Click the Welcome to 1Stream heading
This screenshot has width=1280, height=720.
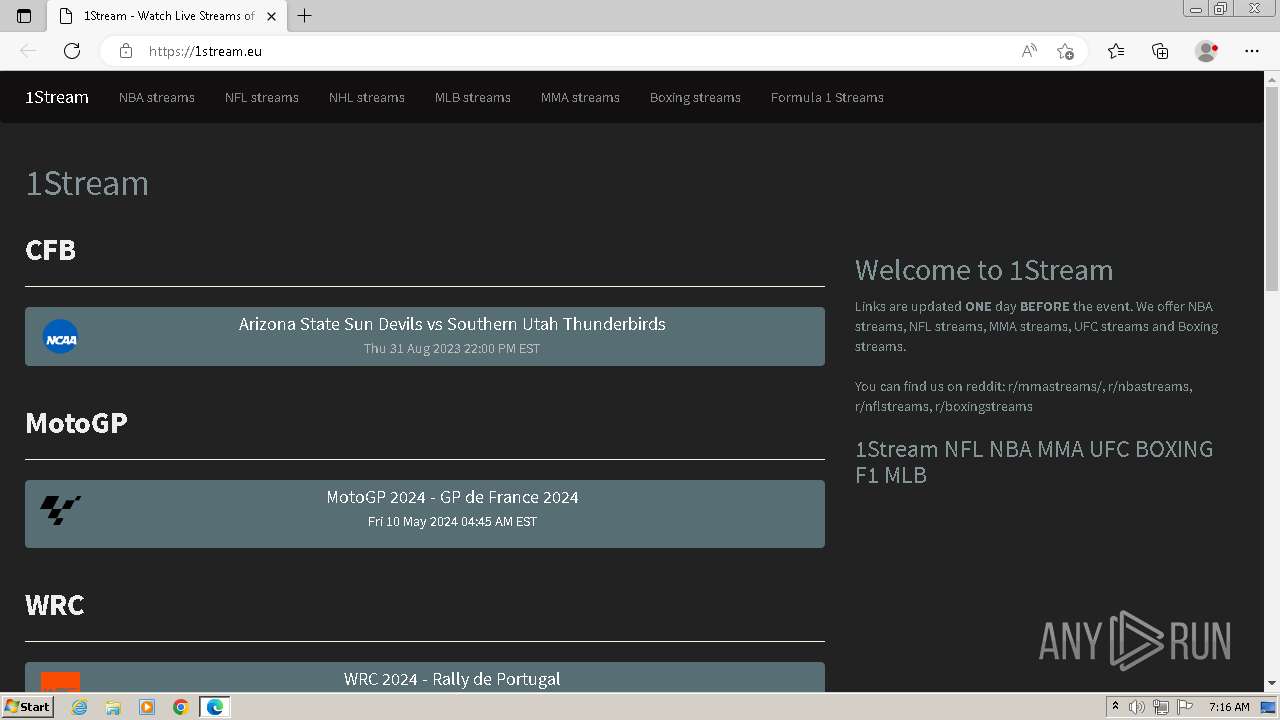984,270
